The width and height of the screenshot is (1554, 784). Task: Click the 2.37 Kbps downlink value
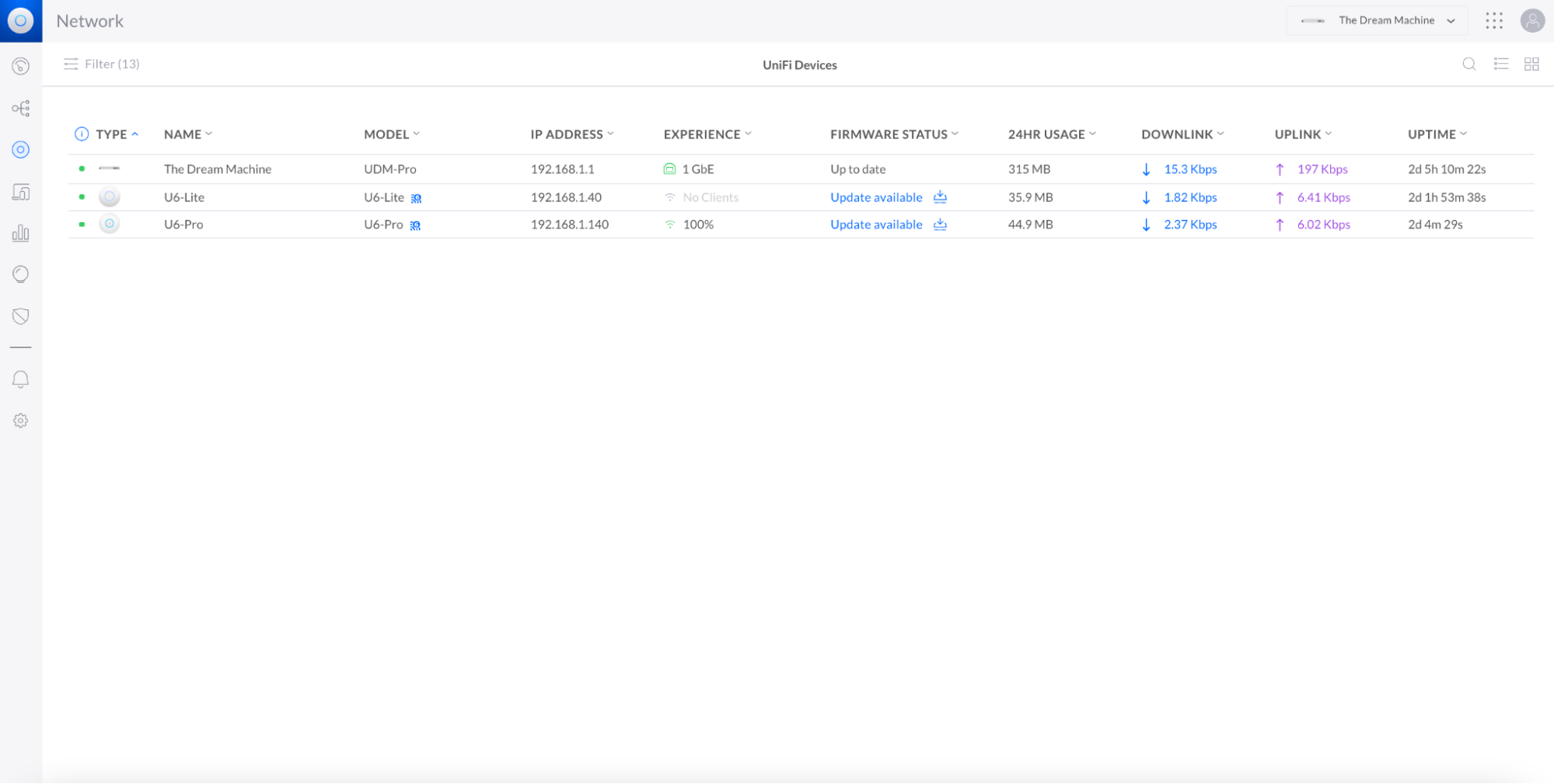[1190, 225]
